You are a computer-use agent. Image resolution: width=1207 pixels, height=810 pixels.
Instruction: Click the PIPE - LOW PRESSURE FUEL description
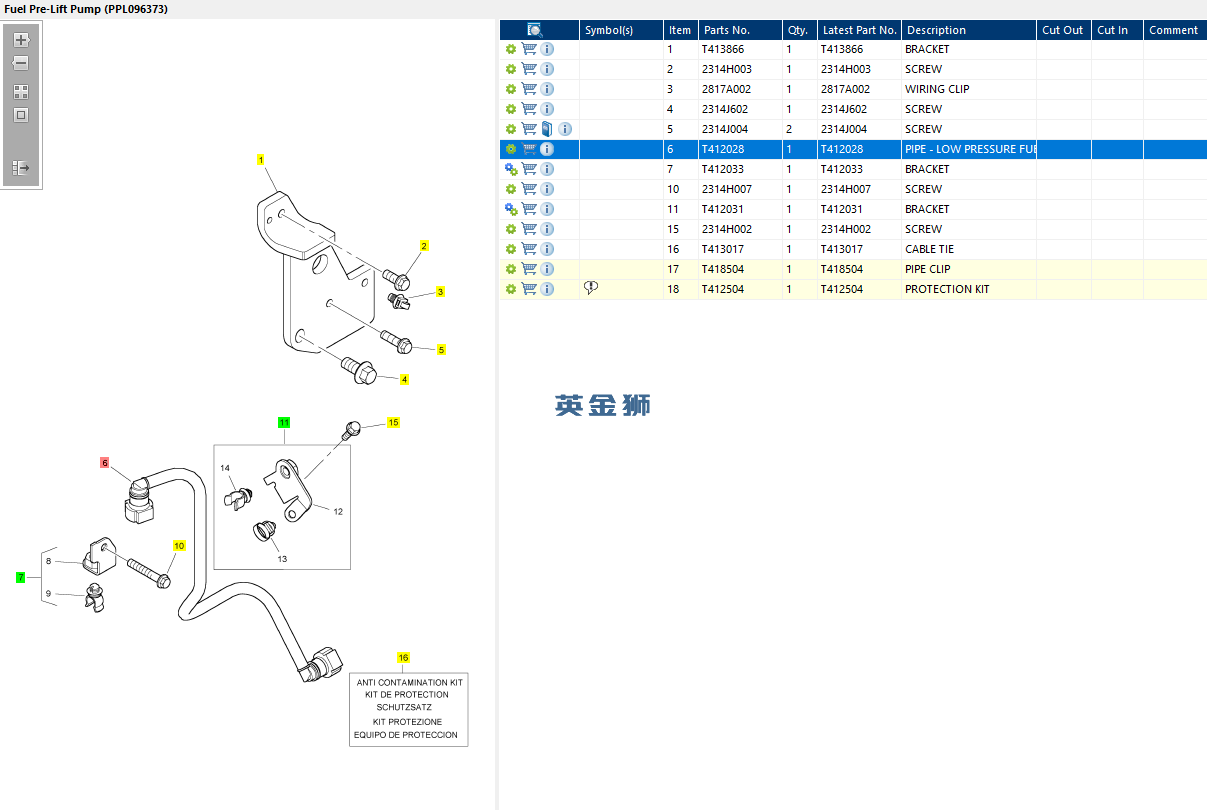tap(970, 149)
